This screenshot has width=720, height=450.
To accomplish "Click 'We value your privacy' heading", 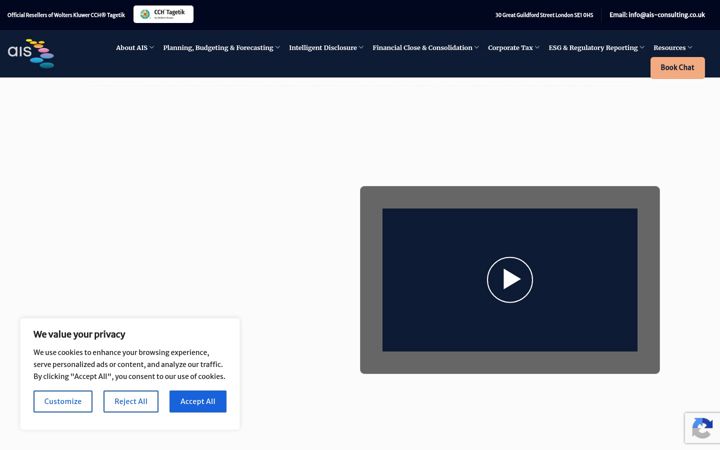I will pyautogui.click(x=79, y=334).
